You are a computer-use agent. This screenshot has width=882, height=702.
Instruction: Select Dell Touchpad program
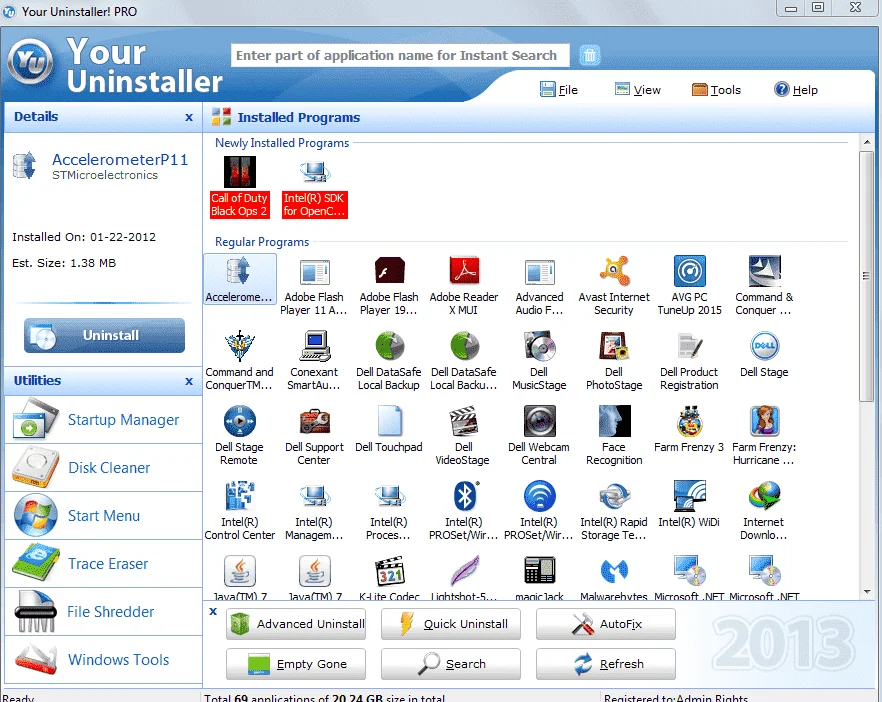[x=389, y=429]
